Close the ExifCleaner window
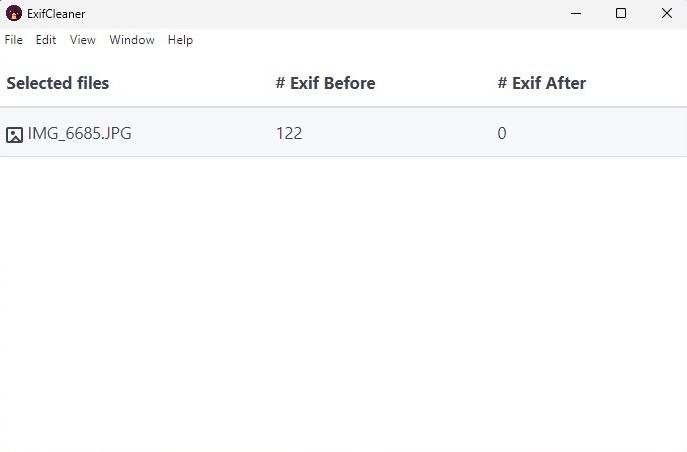 (x=666, y=13)
